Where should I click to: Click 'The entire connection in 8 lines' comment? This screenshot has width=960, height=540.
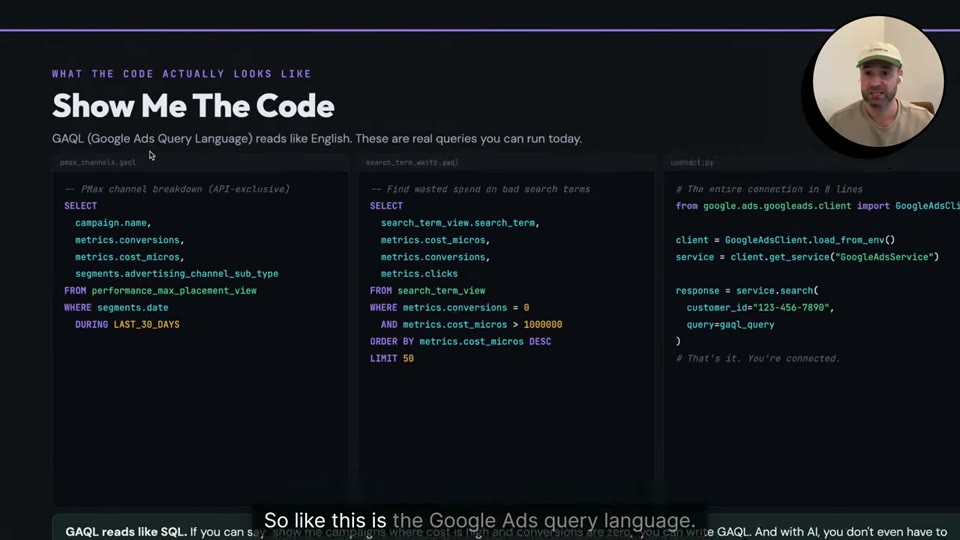pos(769,189)
